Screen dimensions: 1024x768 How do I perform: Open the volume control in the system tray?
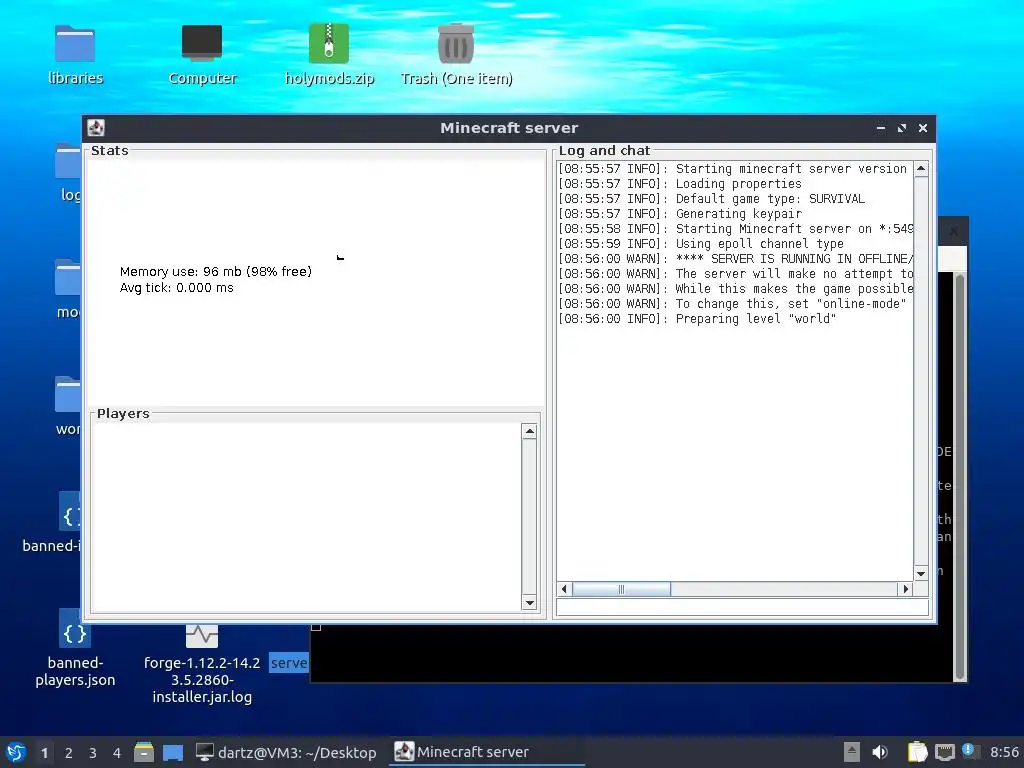click(880, 752)
